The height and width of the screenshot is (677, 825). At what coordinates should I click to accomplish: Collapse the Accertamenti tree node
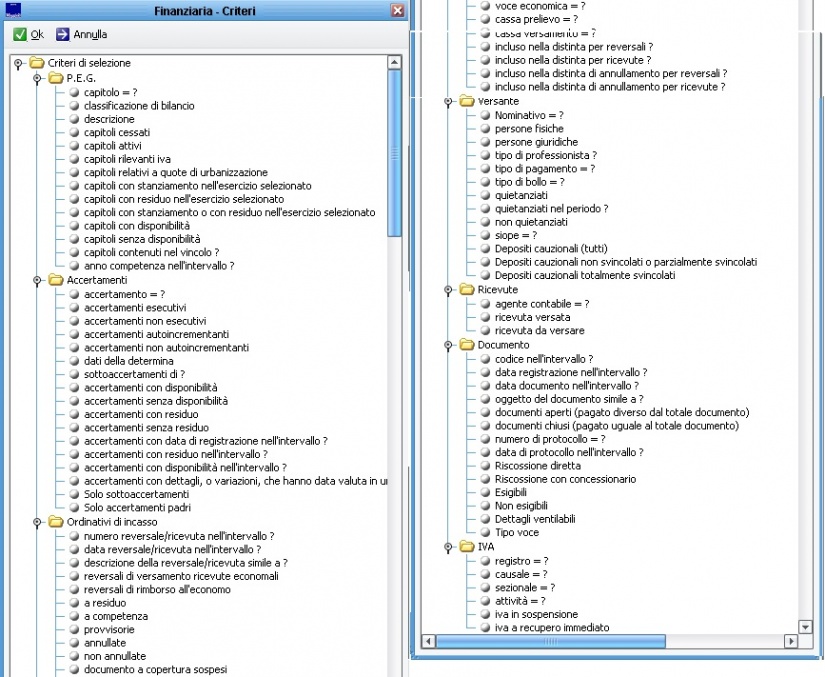pyautogui.click(x=37, y=281)
